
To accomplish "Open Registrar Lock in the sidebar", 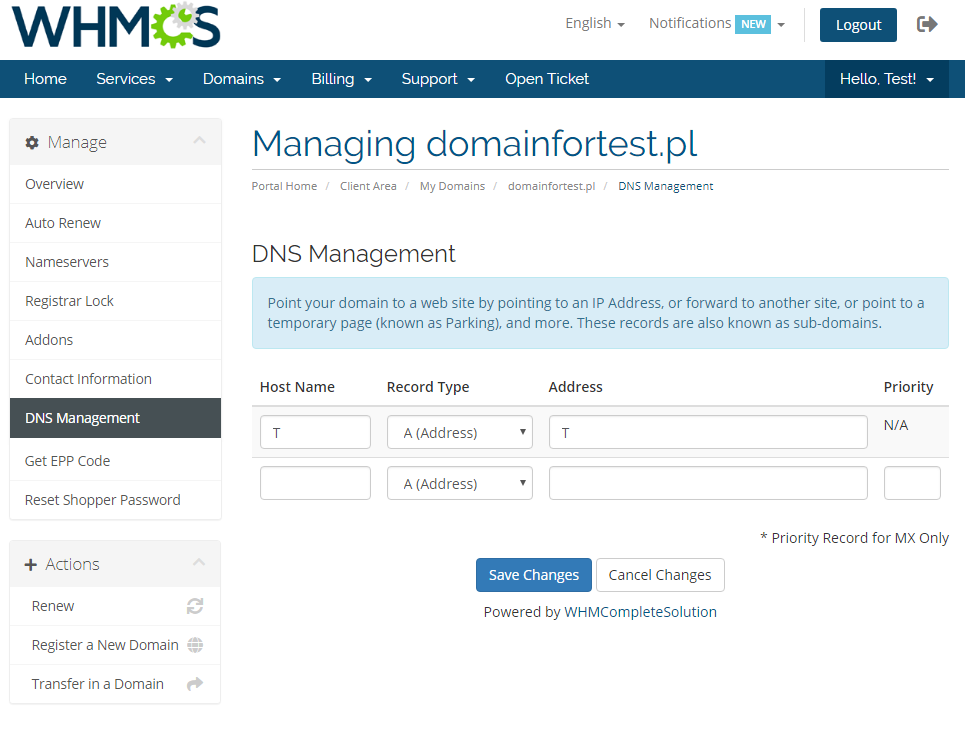I will click(115, 301).
